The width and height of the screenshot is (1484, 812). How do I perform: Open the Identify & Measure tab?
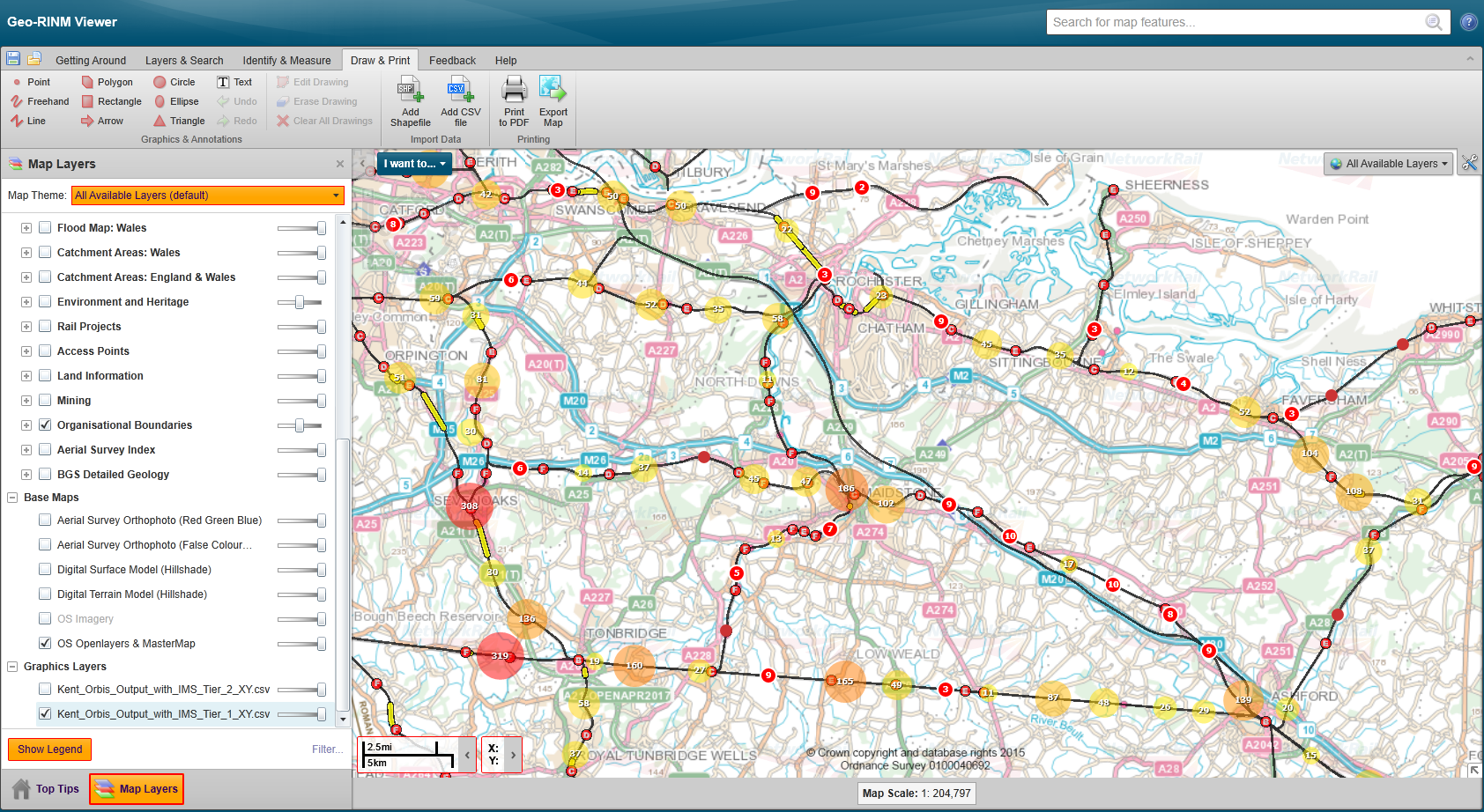tap(286, 61)
